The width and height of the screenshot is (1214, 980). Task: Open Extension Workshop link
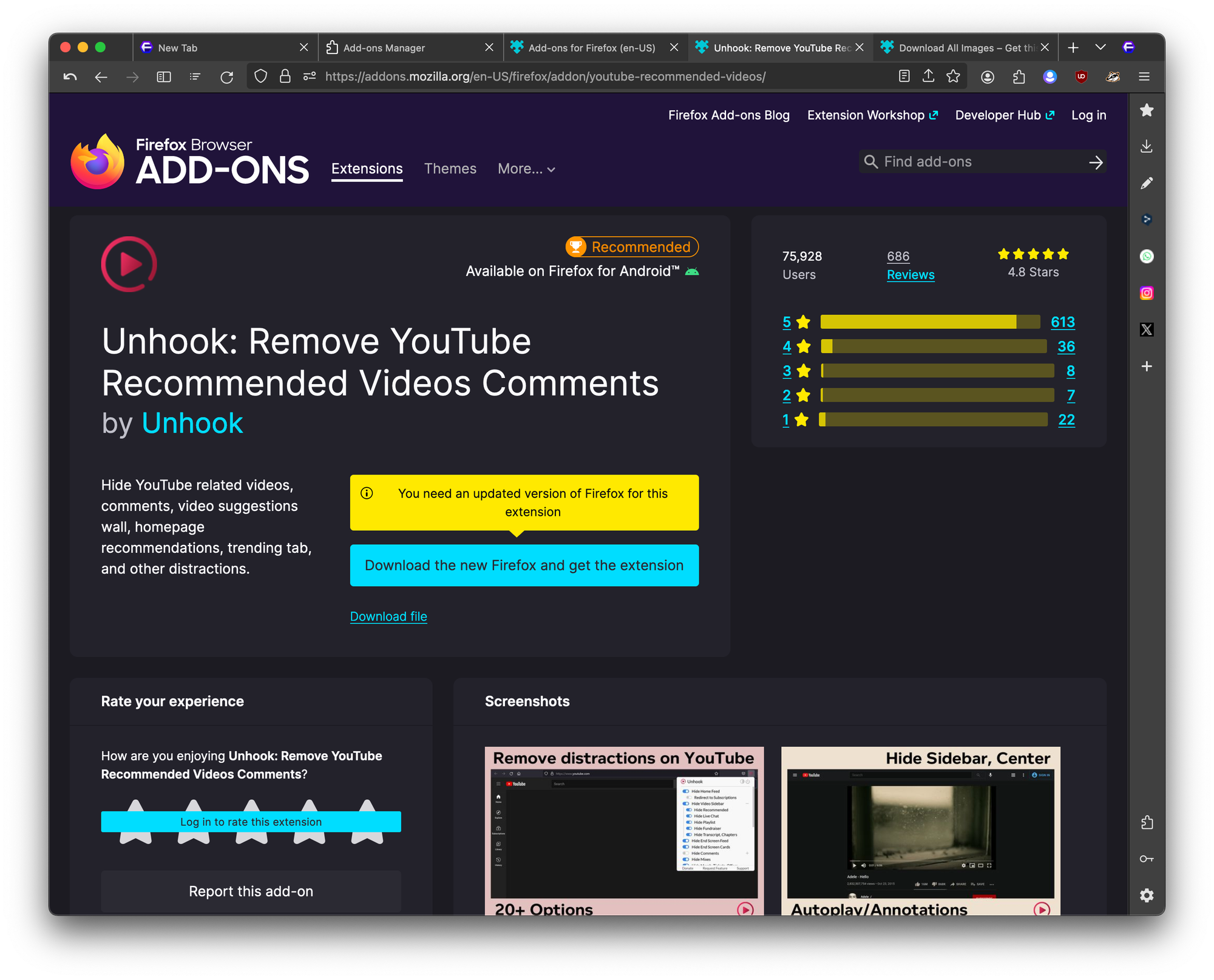click(872, 115)
